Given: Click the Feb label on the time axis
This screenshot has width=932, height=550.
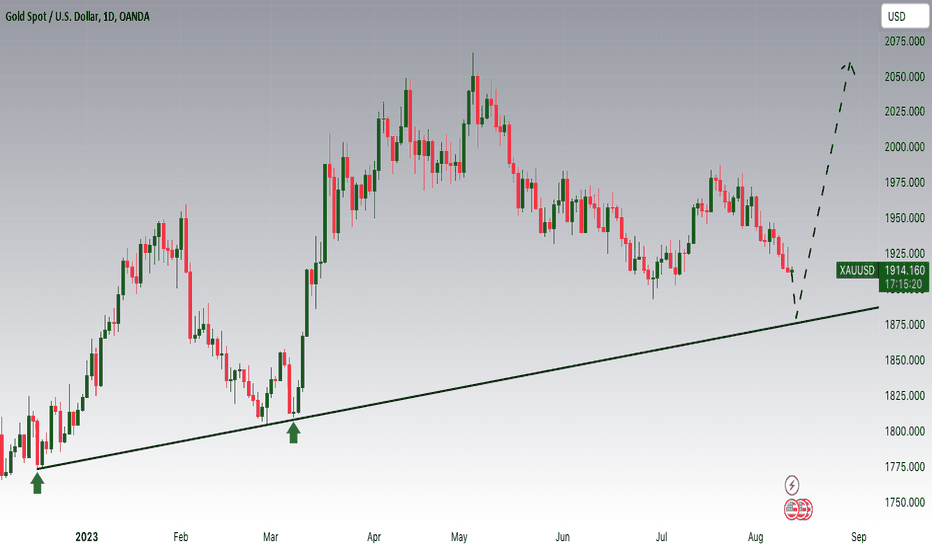Looking at the screenshot, I should pos(180,537).
